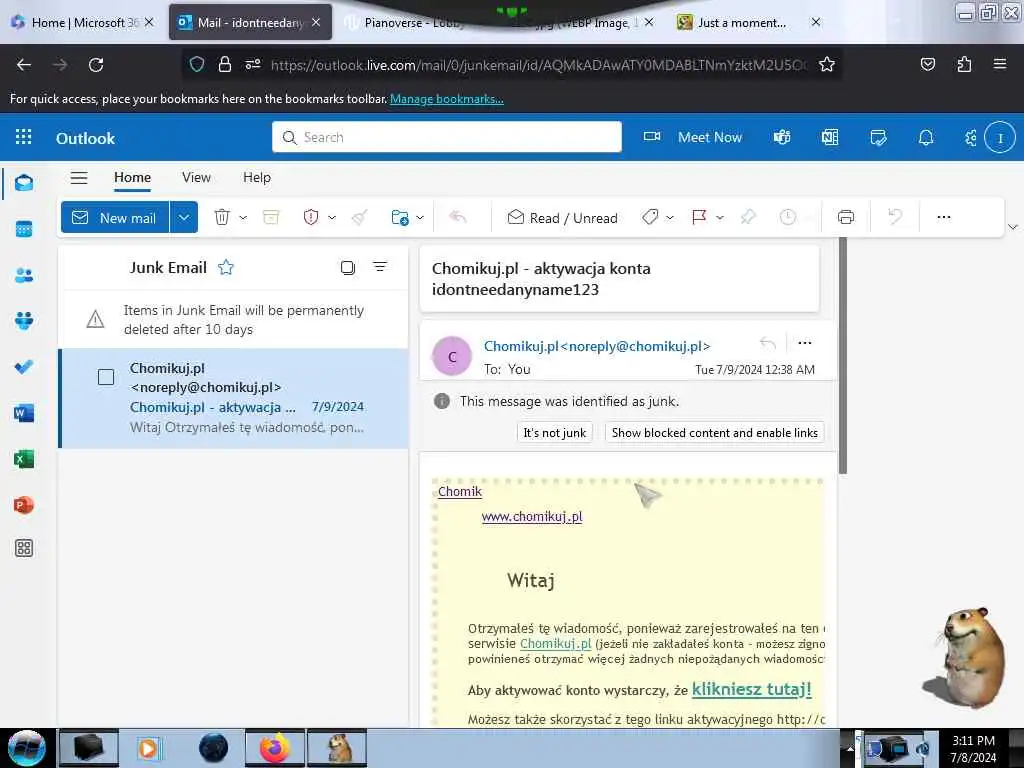Launch PowerPoint from the left sidebar

pos(24,505)
